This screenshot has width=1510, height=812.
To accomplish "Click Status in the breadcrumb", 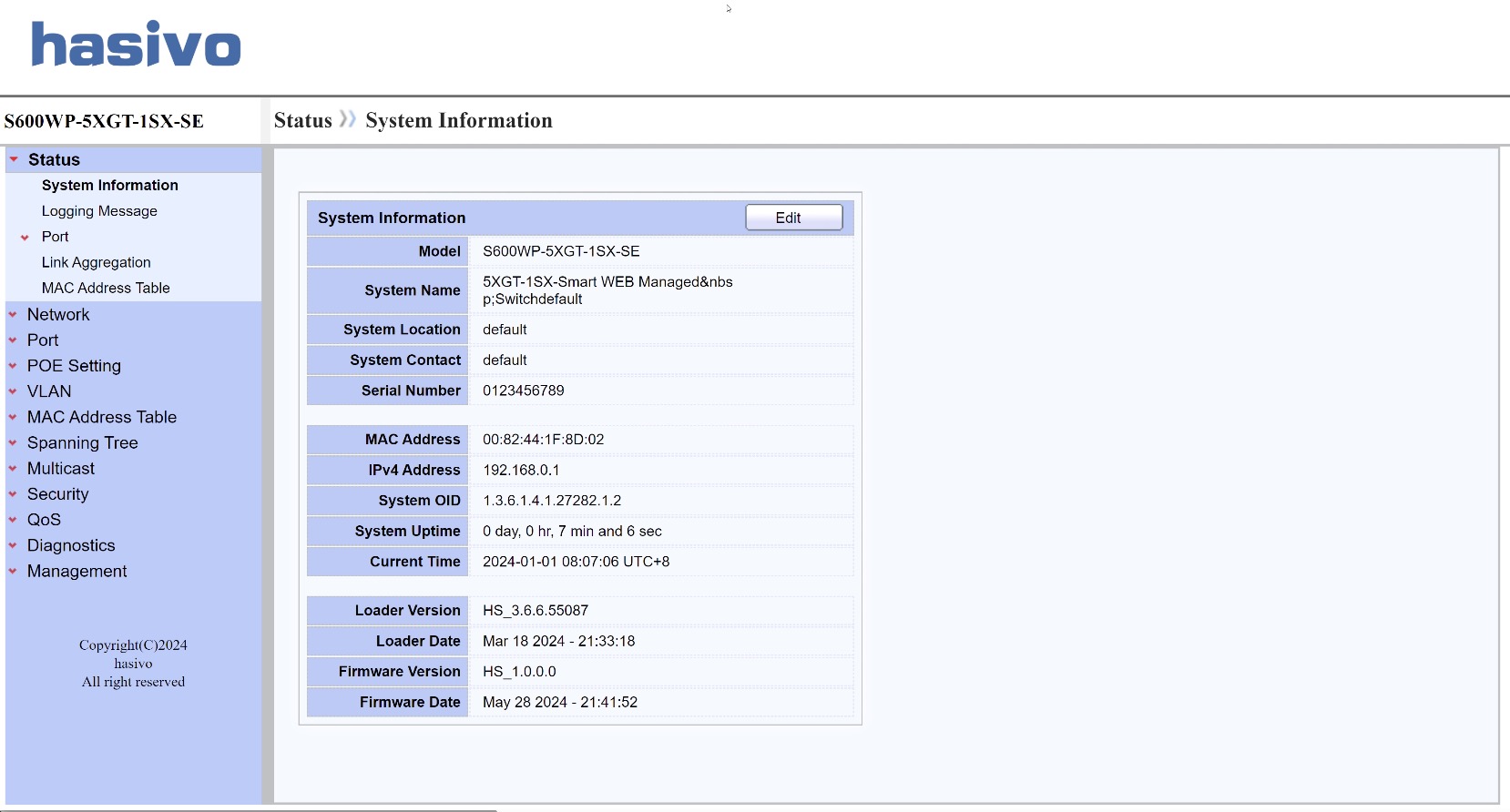I will click(303, 120).
